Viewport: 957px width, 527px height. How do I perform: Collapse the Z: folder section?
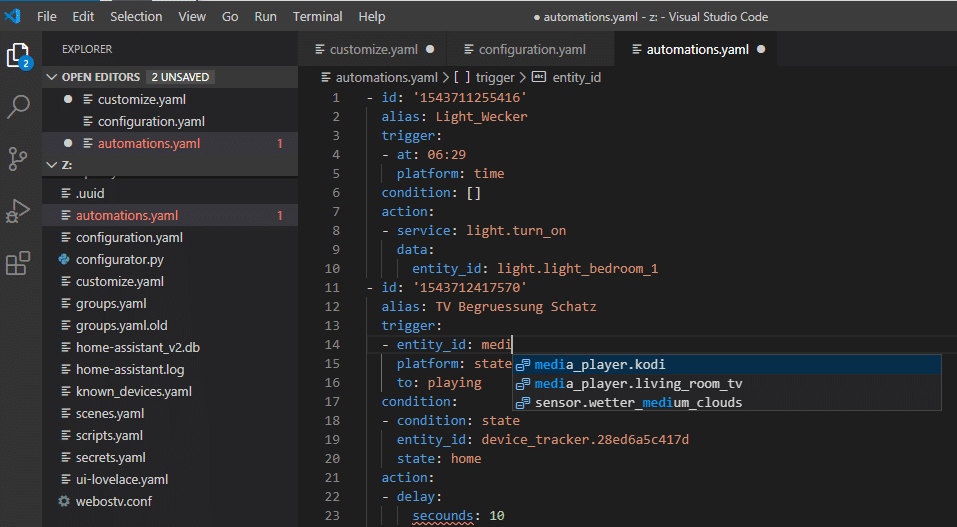52,165
